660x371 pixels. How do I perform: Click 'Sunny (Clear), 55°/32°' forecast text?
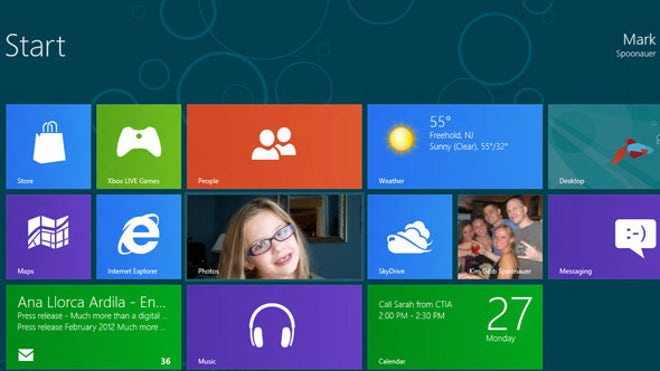click(468, 147)
